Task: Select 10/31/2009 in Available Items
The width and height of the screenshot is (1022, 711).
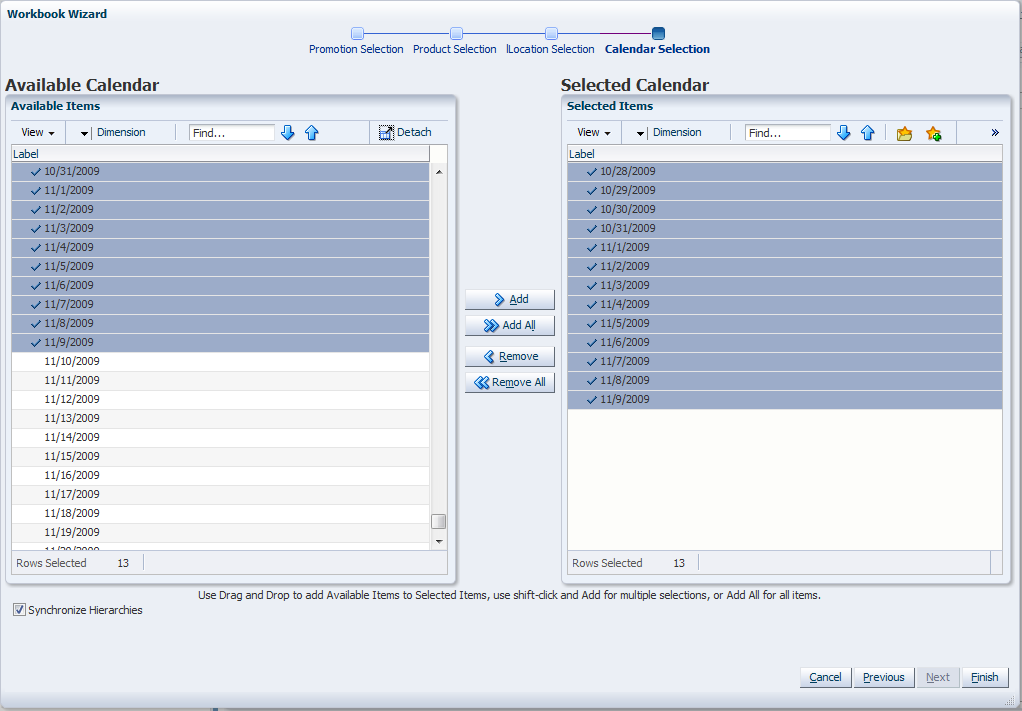Action: [x=220, y=171]
